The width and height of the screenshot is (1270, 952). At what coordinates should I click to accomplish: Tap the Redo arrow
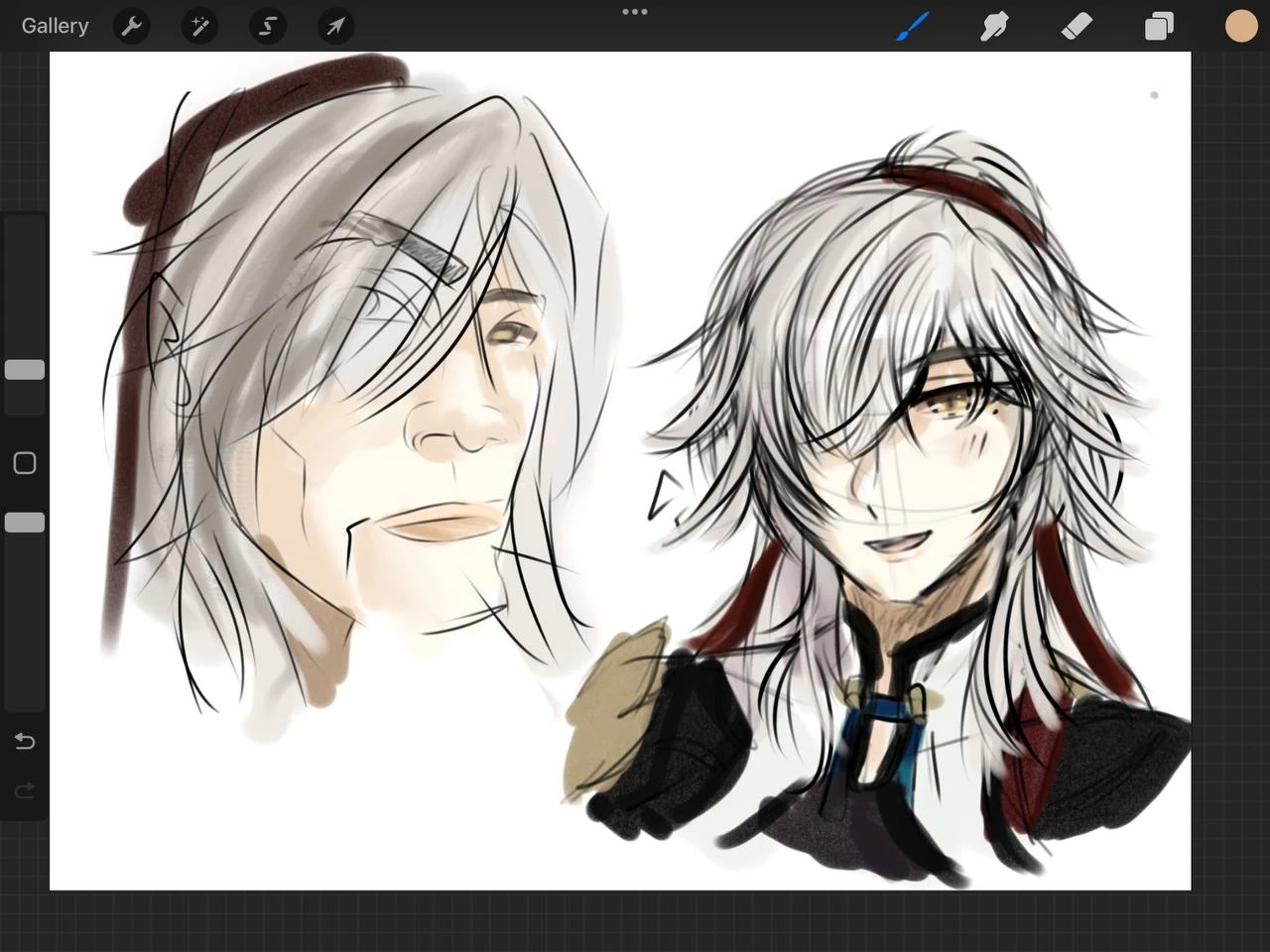coord(24,790)
